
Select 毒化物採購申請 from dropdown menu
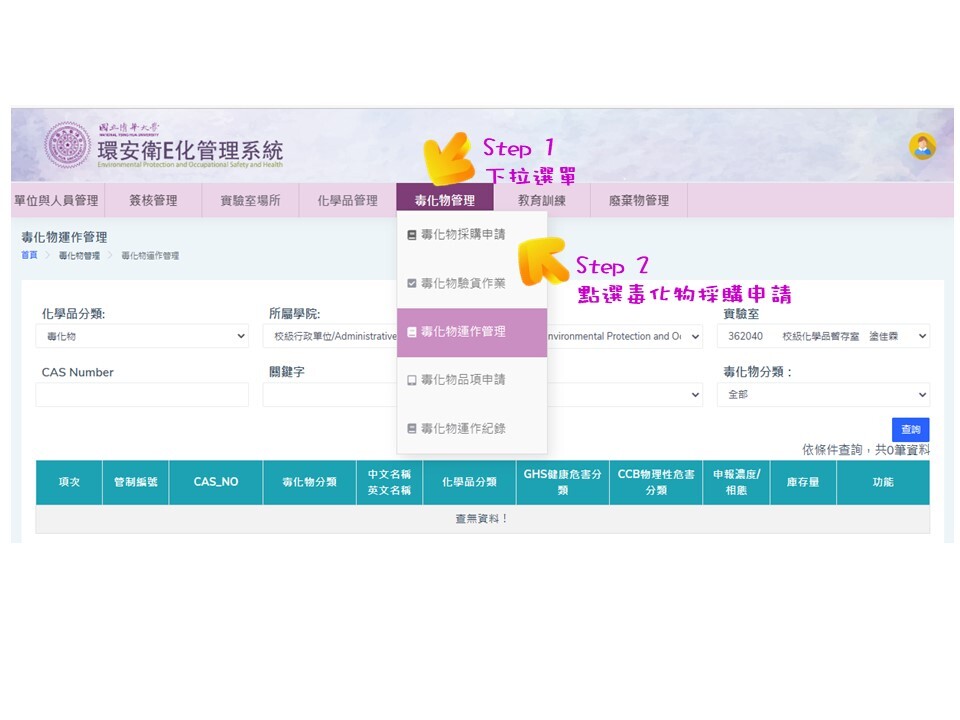(x=462, y=235)
